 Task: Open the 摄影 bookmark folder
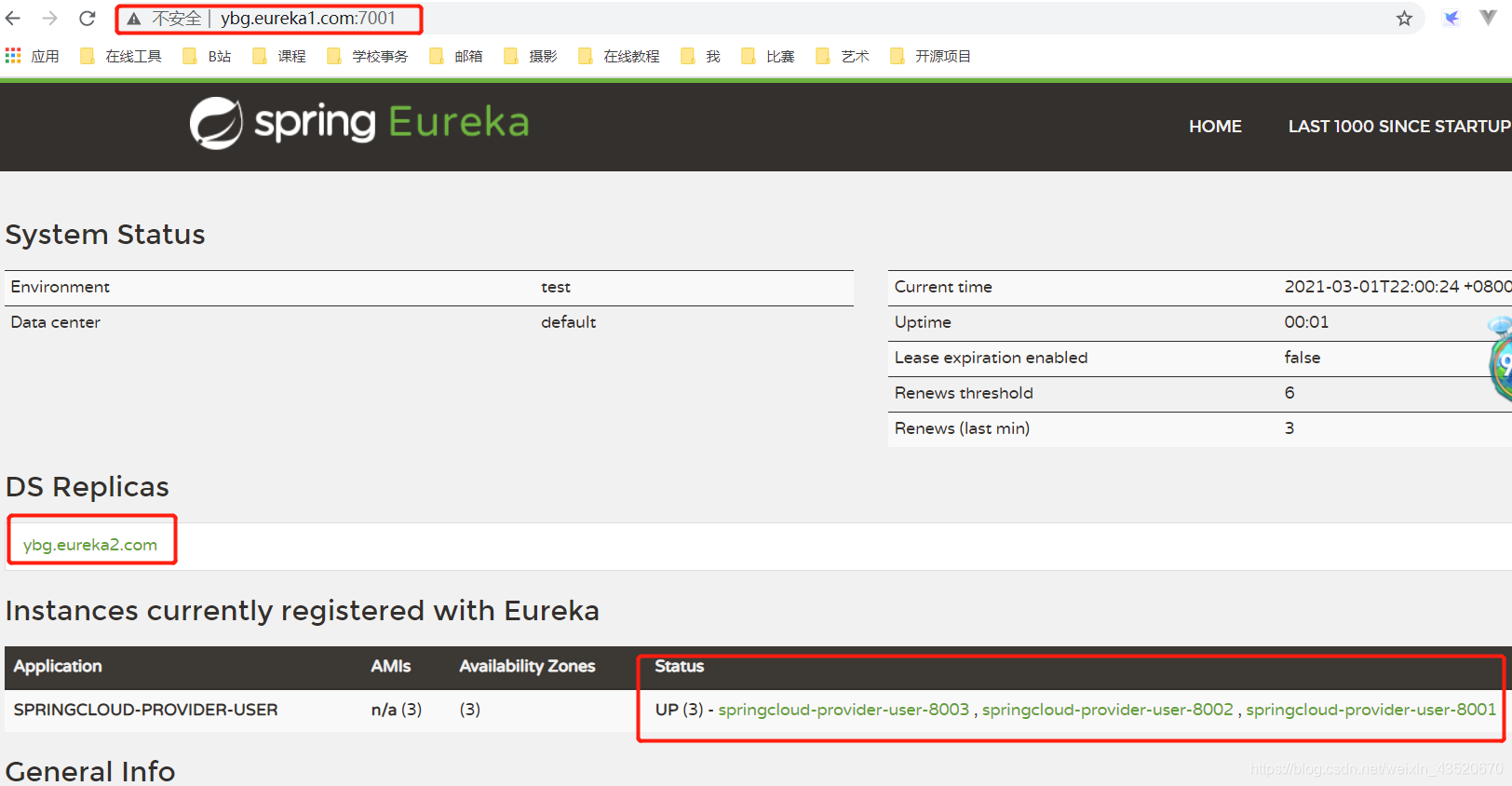pos(531,56)
